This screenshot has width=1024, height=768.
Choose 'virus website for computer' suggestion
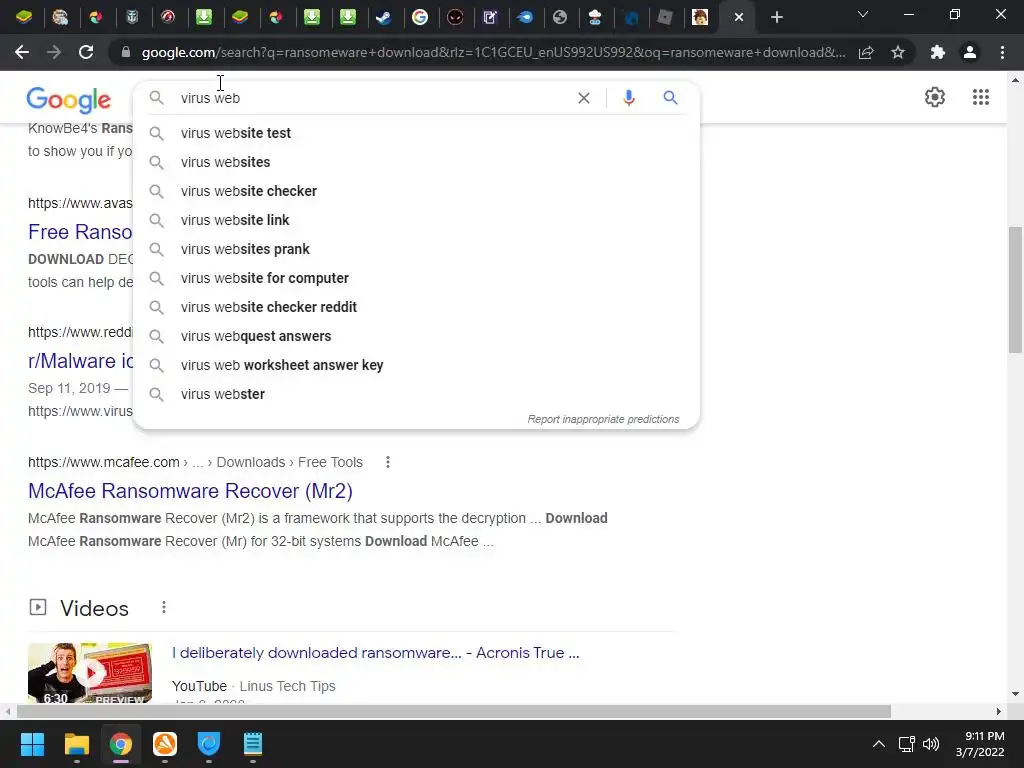(416, 278)
